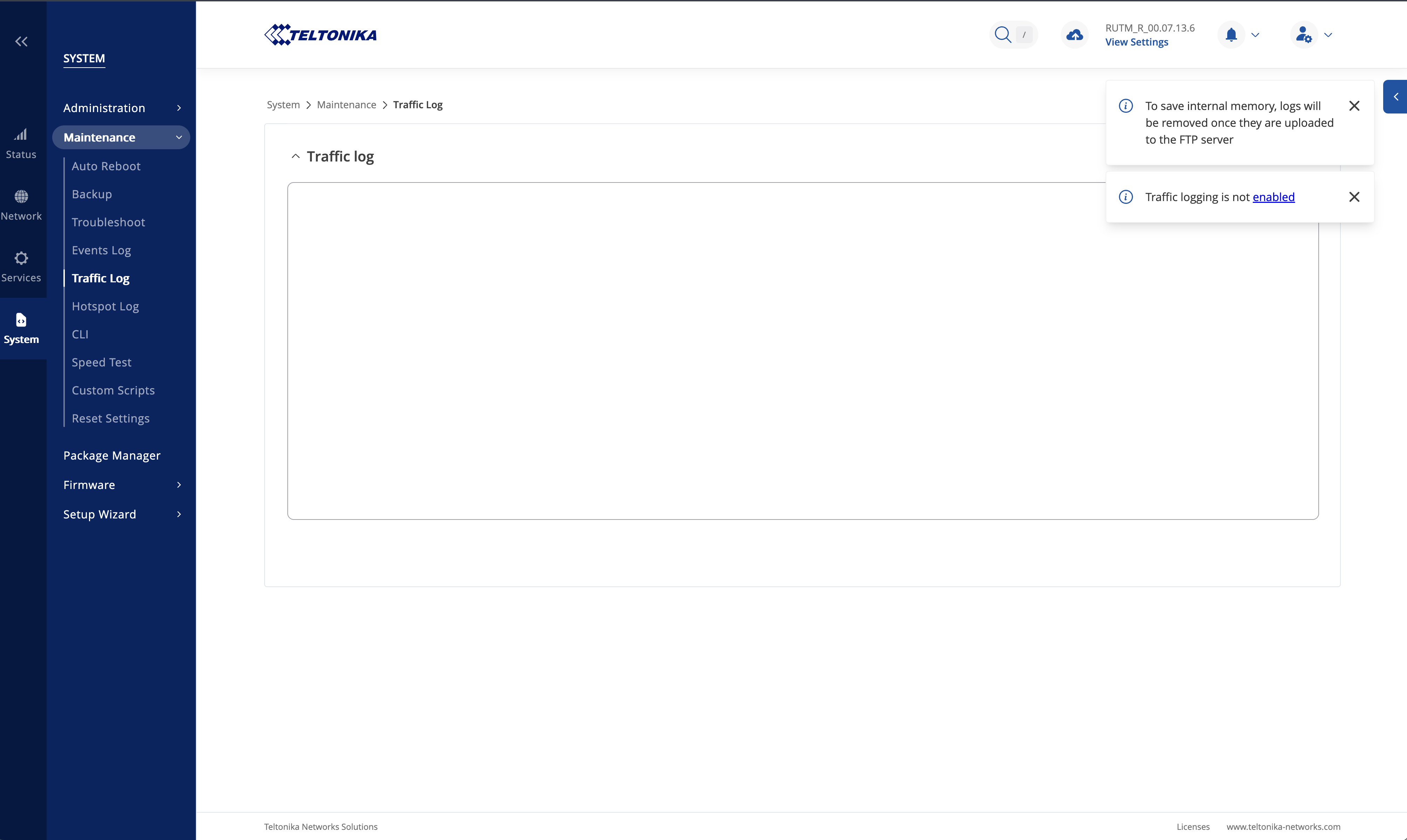The width and height of the screenshot is (1407, 840).
Task: Click View Settings link
Action: coord(1136,42)
